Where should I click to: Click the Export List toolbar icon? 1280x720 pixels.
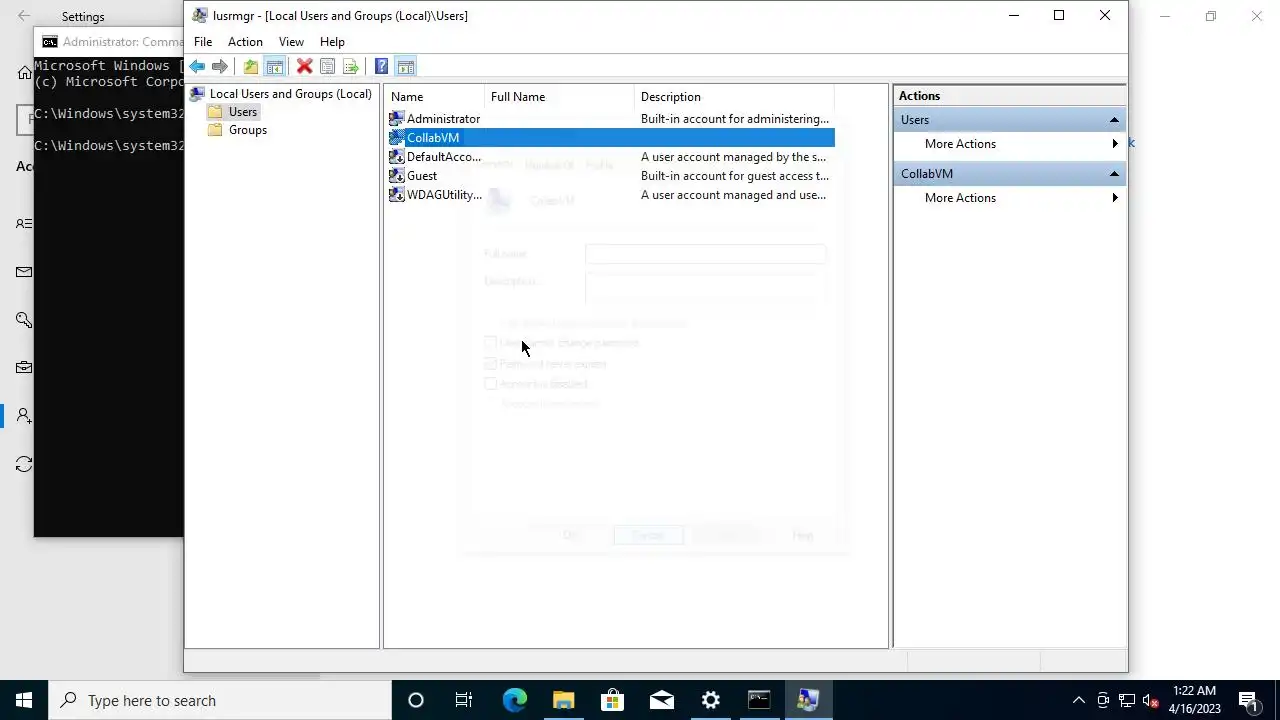350,67
